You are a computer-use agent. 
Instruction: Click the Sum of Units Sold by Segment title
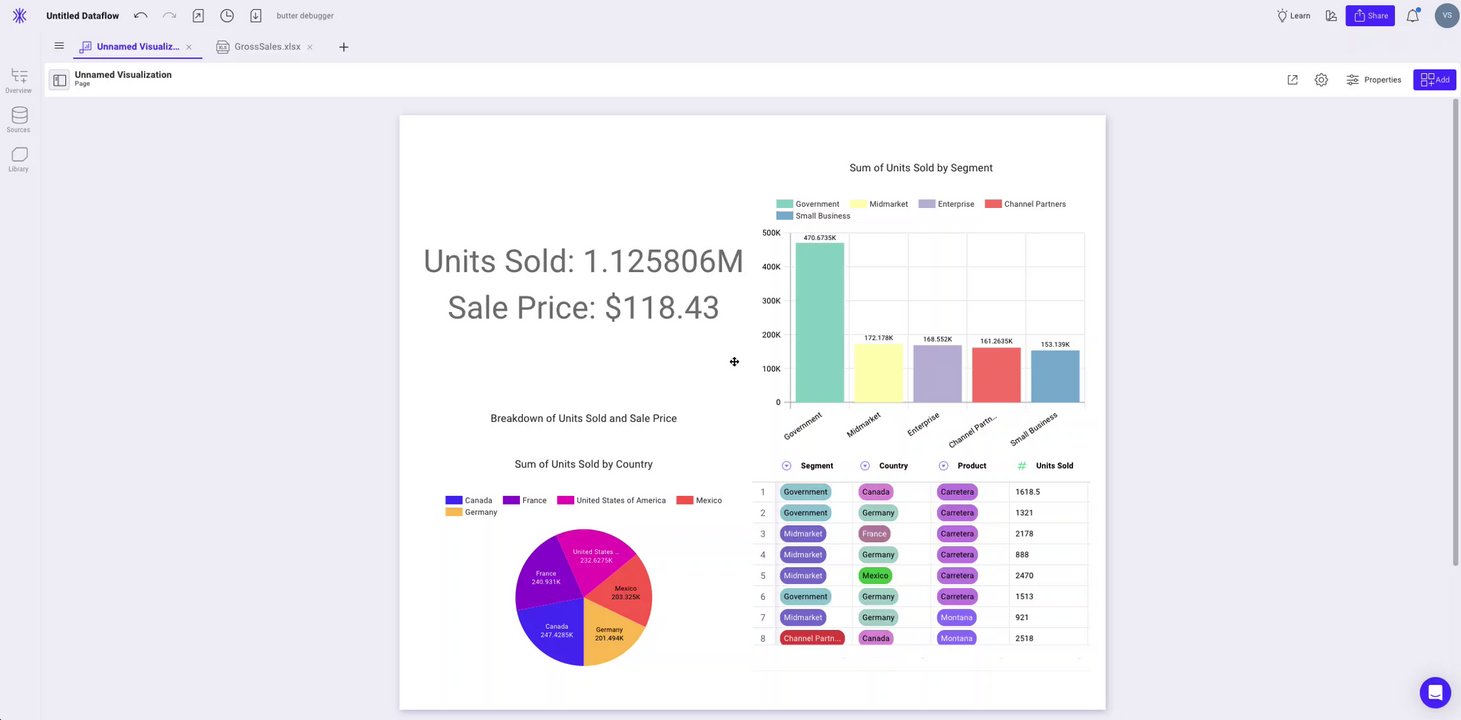pyautogui.click(x=921, y=168)
